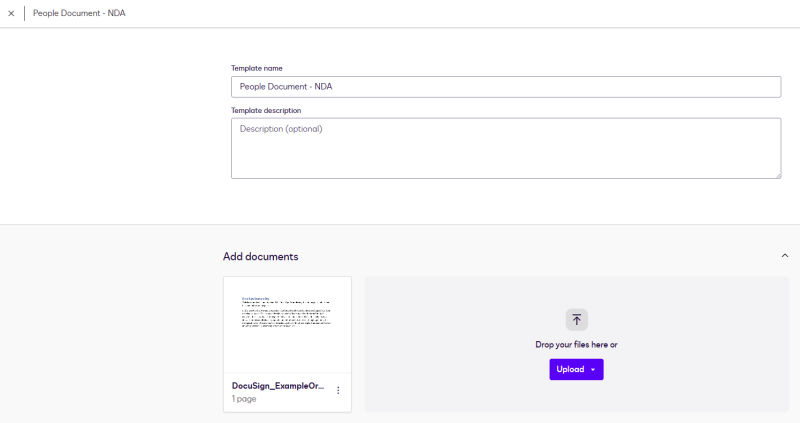
Task: Select the DocuSign_ExampleOr... file name
Action: point(278,386)
